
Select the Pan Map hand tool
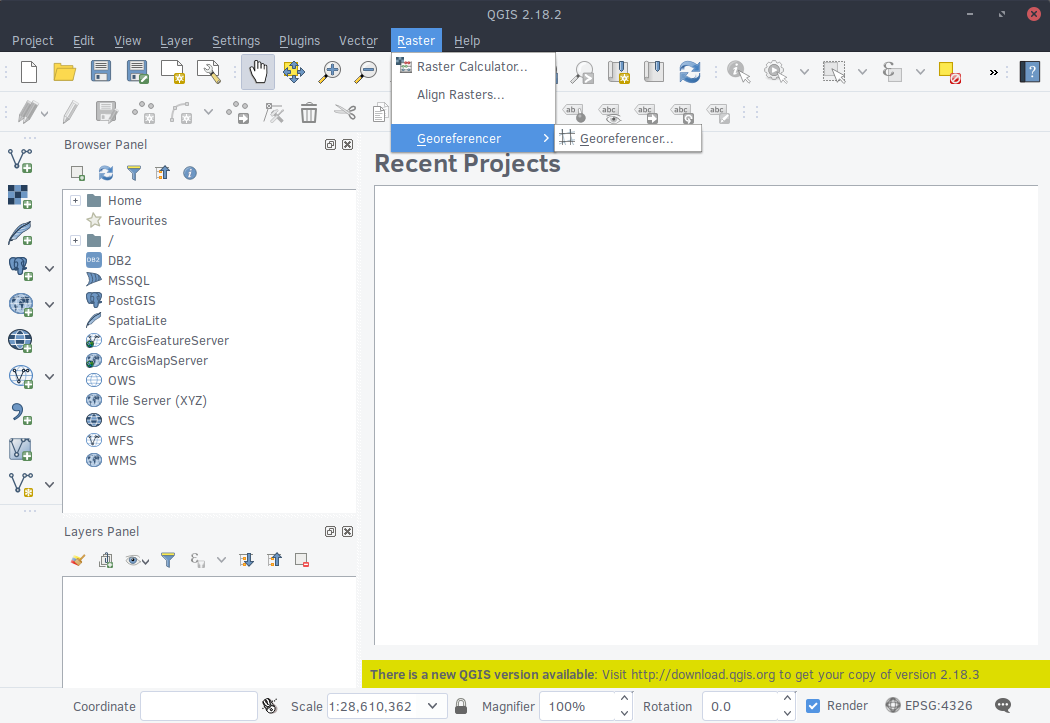(258, 72)
